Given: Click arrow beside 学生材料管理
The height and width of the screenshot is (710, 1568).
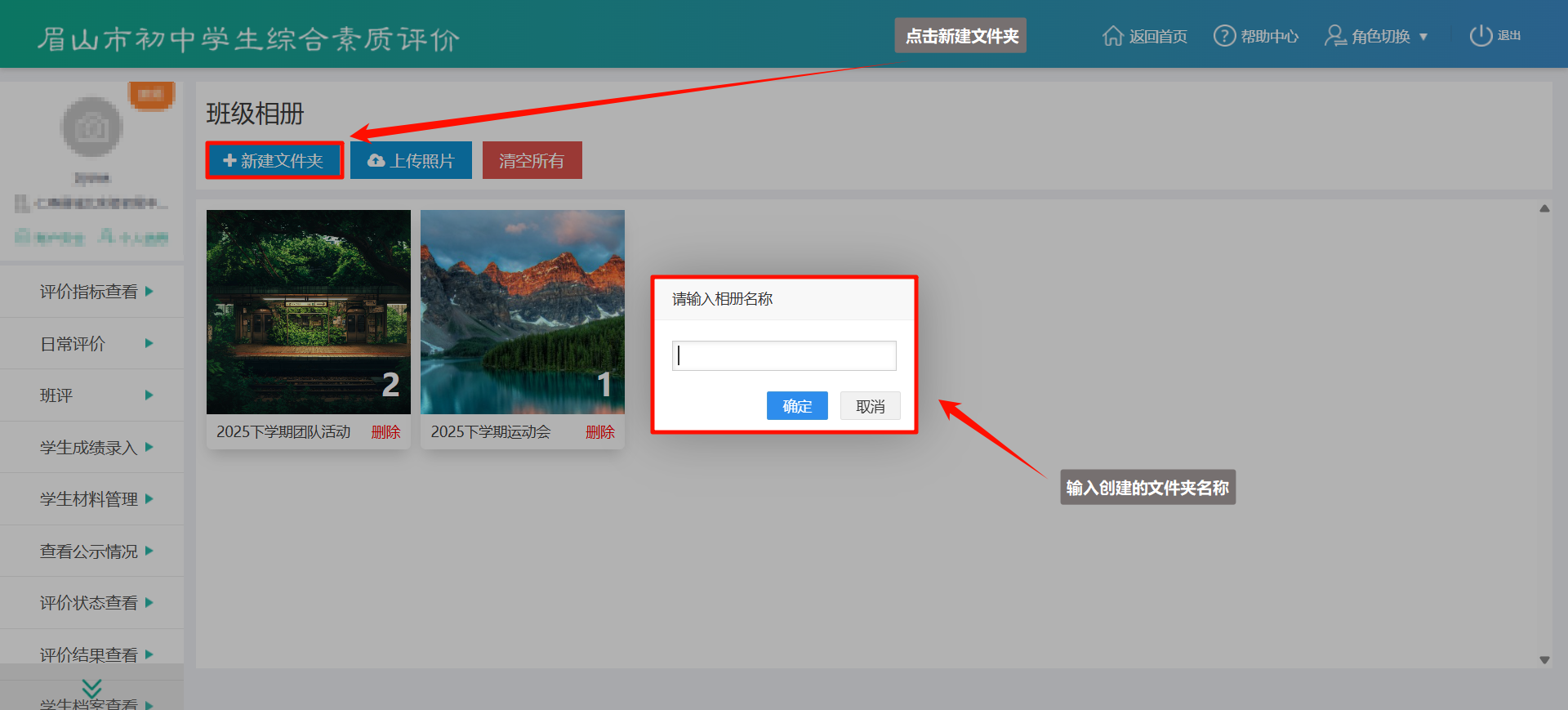Looking at the screenshot, I should tap(149, 498).
